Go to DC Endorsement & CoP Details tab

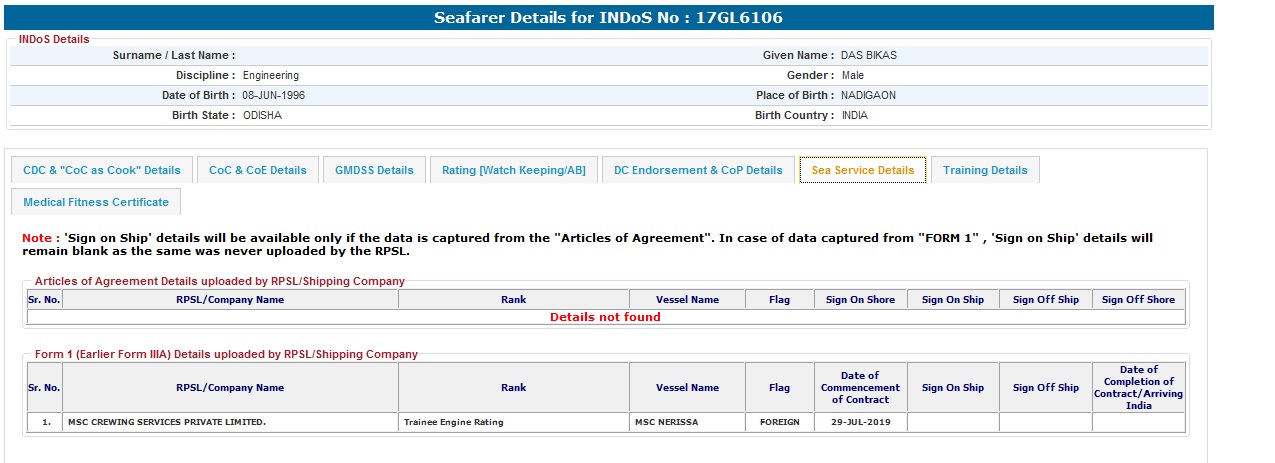698,170
